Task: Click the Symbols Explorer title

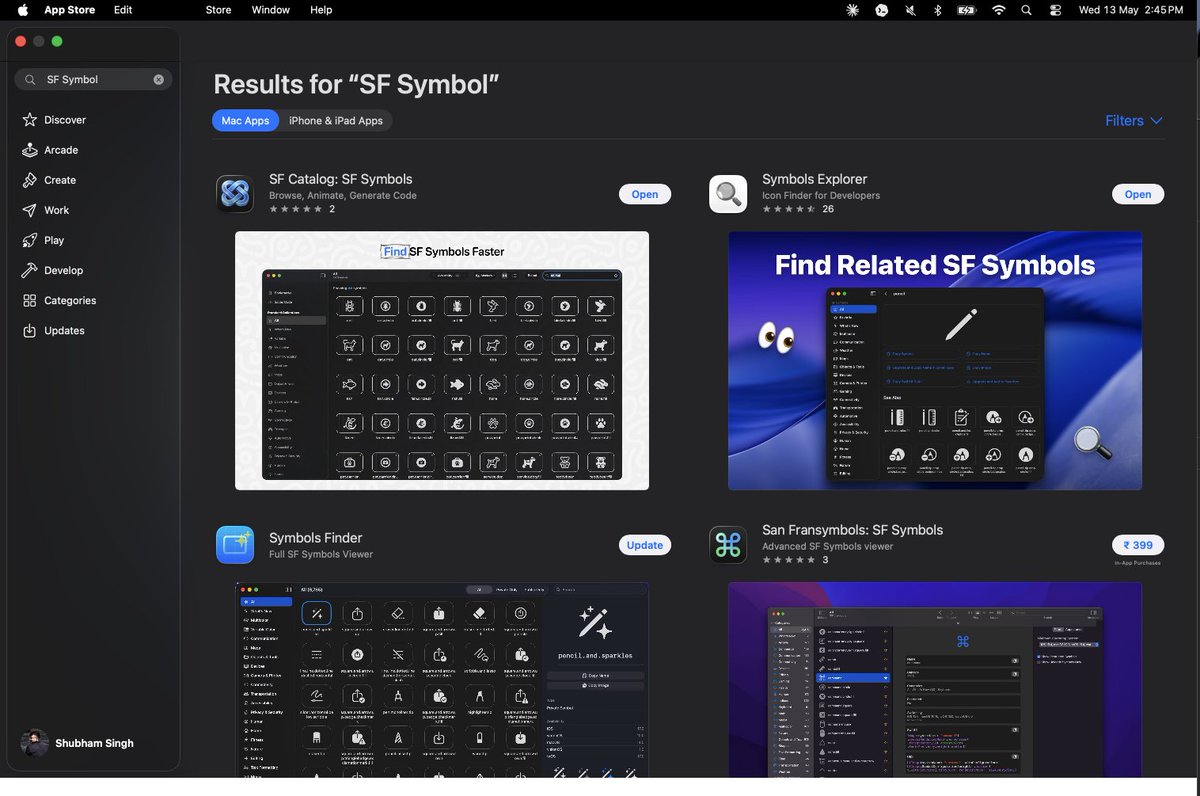Action: point(815,179)
